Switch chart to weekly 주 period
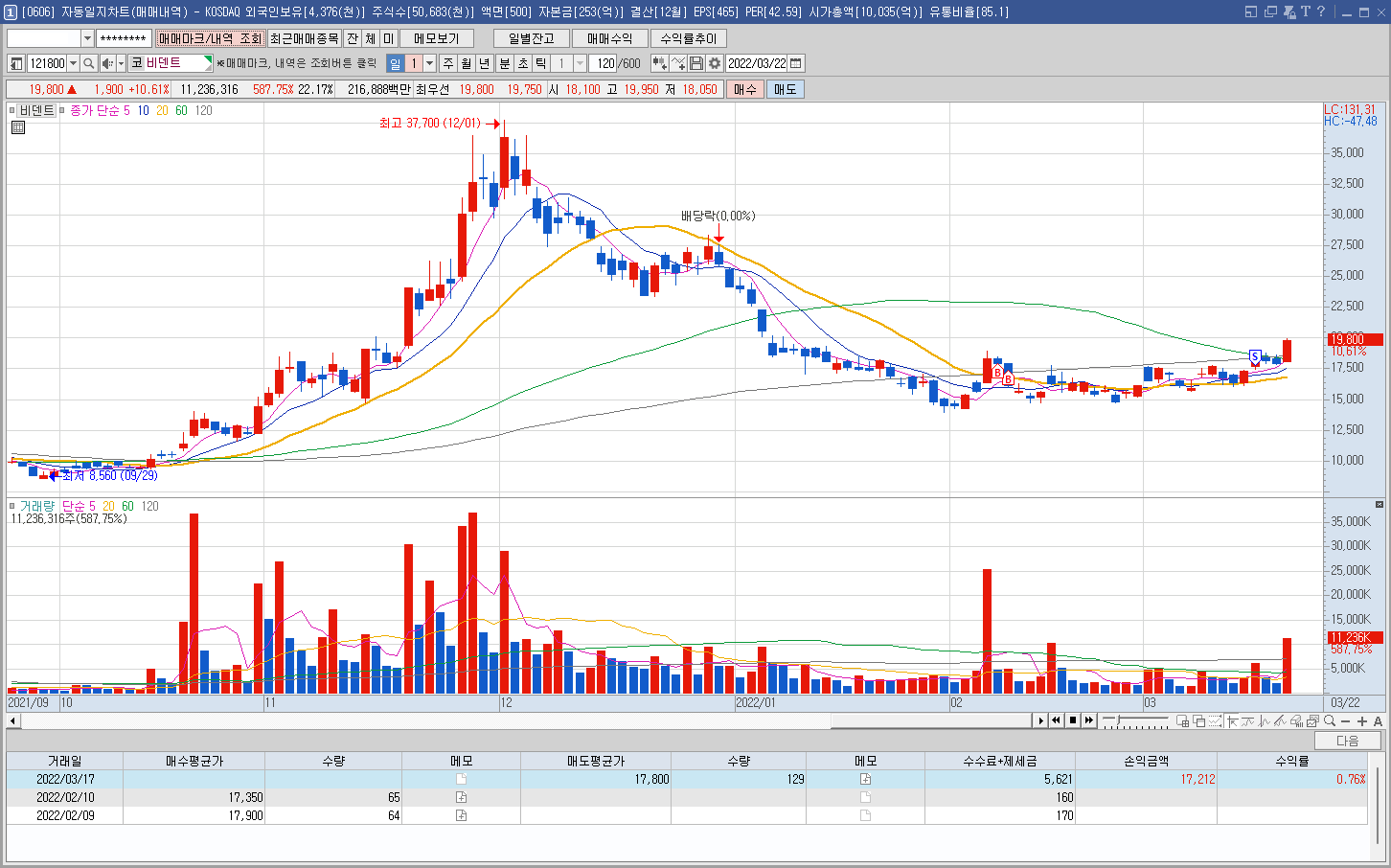The image size is (1391, 868). [x=448, y=63]
